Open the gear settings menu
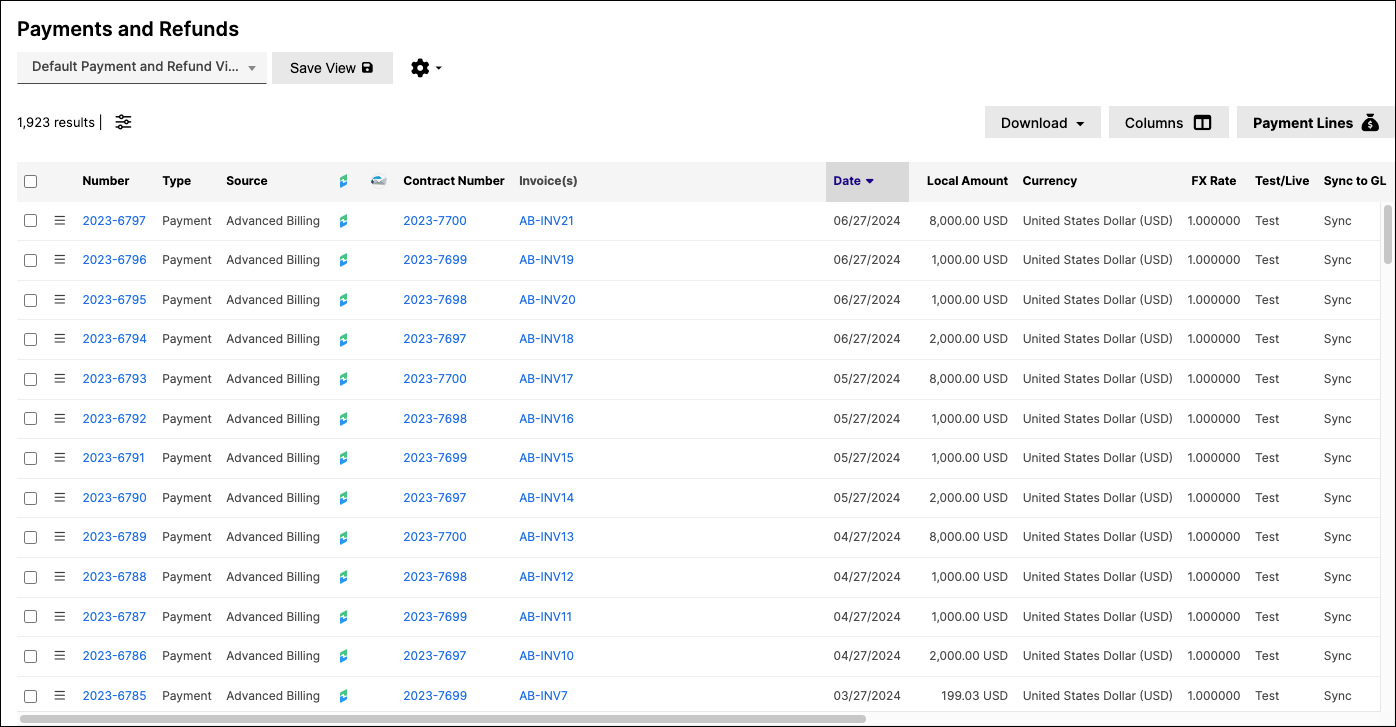The height and width of the screenshot is (727, 1396). tap(426, 68)
